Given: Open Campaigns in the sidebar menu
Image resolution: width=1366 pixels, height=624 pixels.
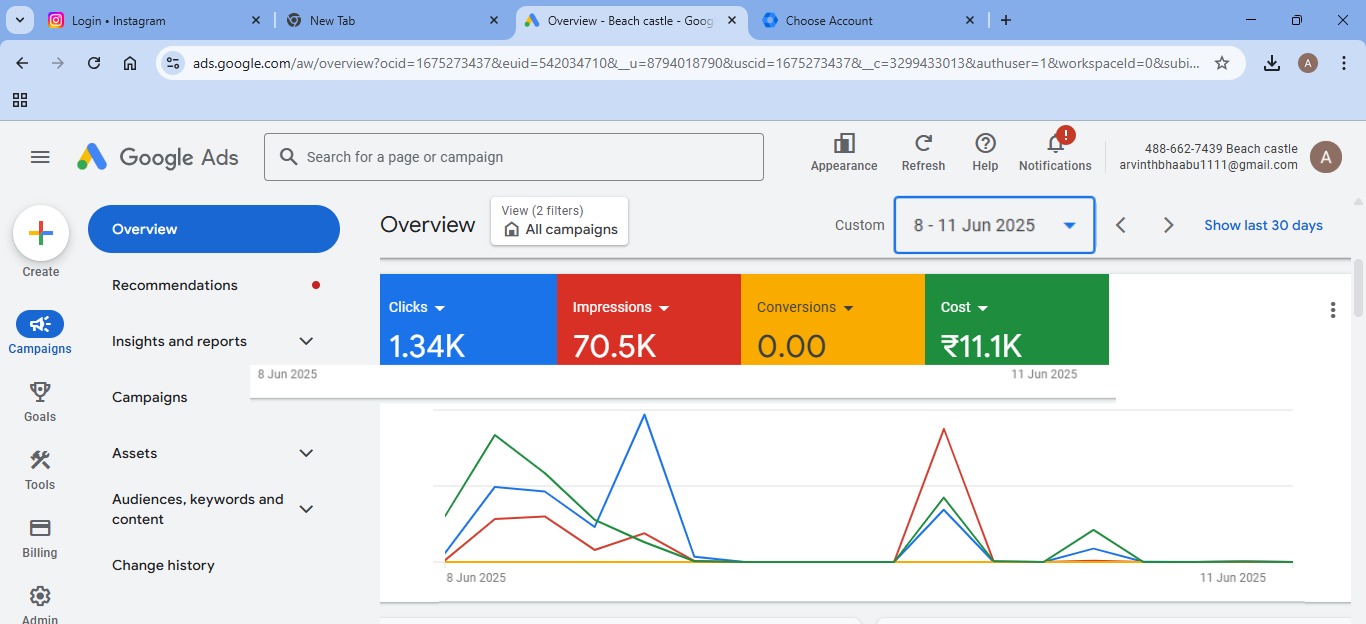Looking at the screenshot, I should tap(150, 397).
